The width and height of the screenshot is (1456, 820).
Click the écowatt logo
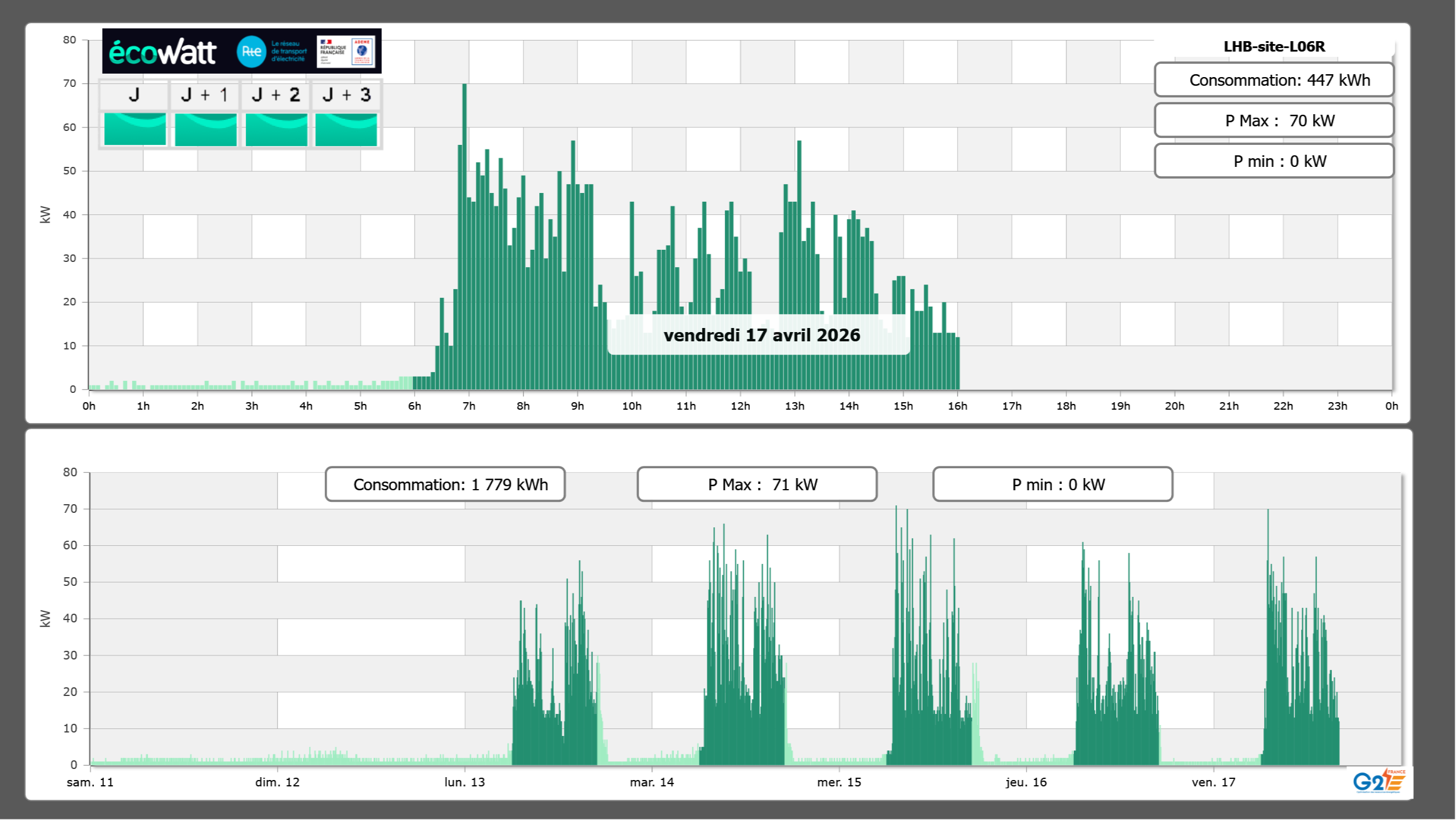[162, 52]
